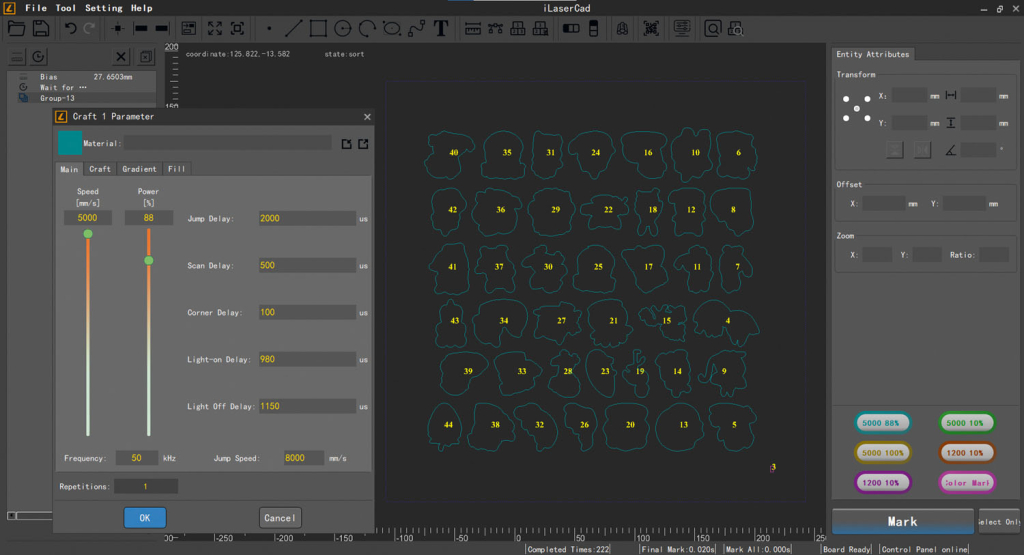The image size is (1024, 555).
Task: Open the File menu
Action: pyautogui.click(x=36, y=8)
